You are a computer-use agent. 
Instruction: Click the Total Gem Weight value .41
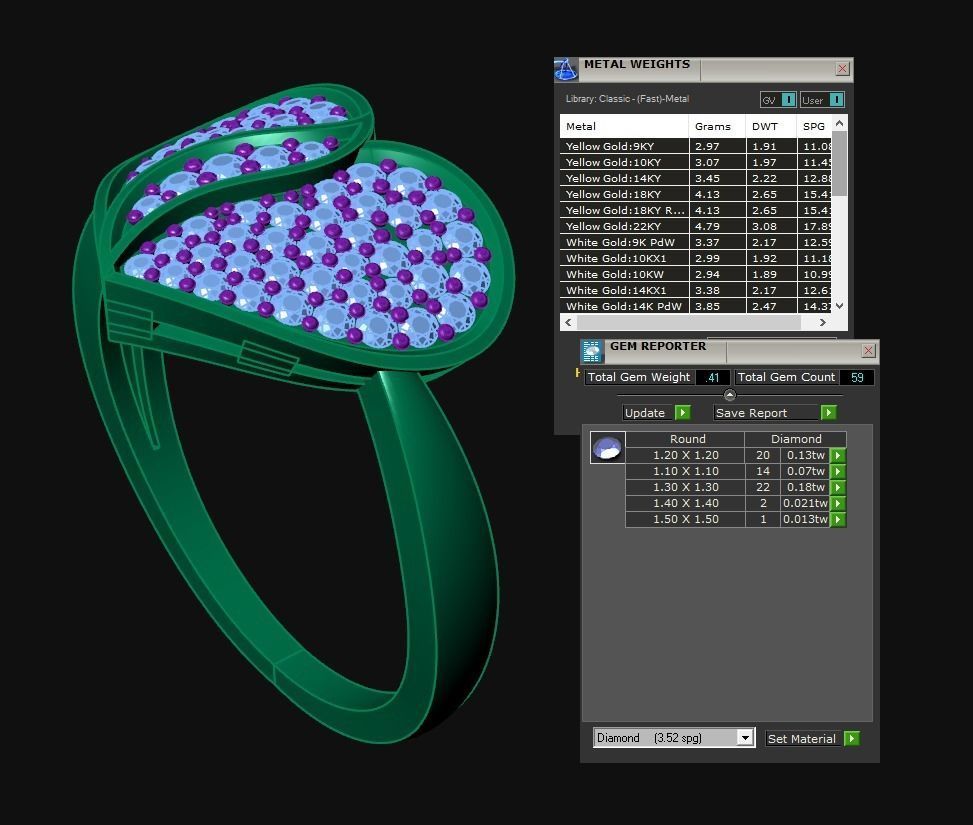click(x=712, y=377)
